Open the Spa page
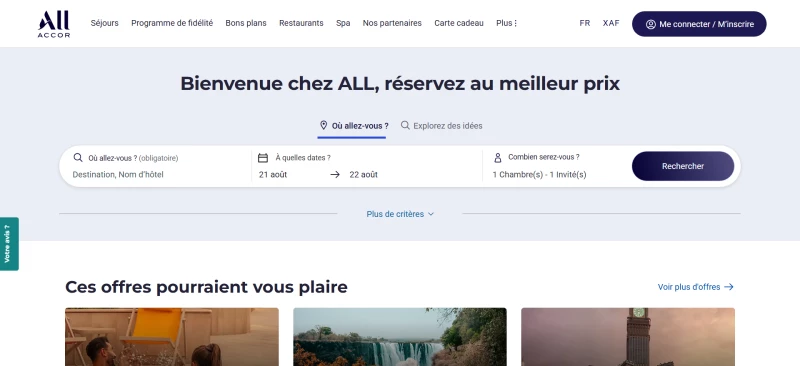The height and width of the screenshot is (366, 800). [x=343, y=23]
